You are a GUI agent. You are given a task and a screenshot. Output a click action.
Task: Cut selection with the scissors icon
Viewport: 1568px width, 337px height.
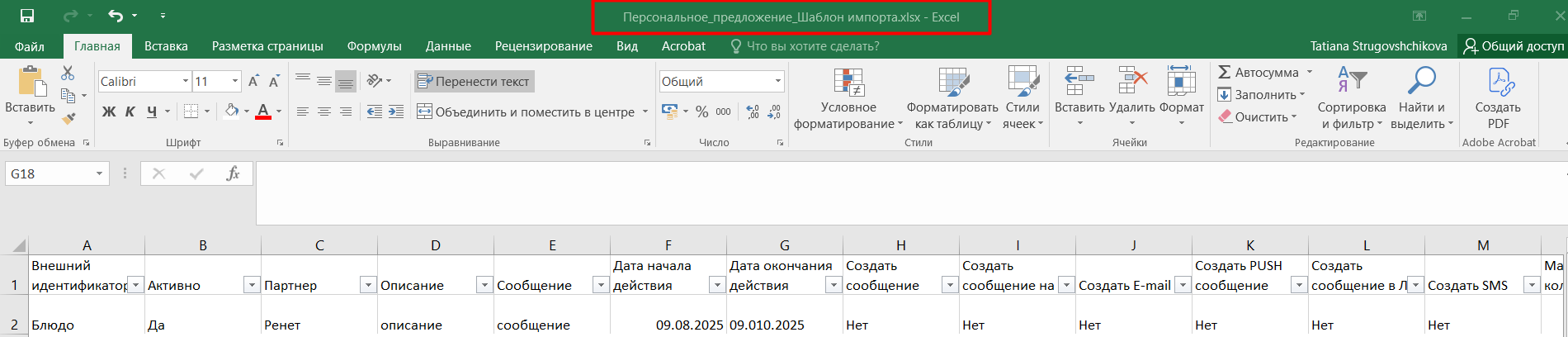coord(68,74)
